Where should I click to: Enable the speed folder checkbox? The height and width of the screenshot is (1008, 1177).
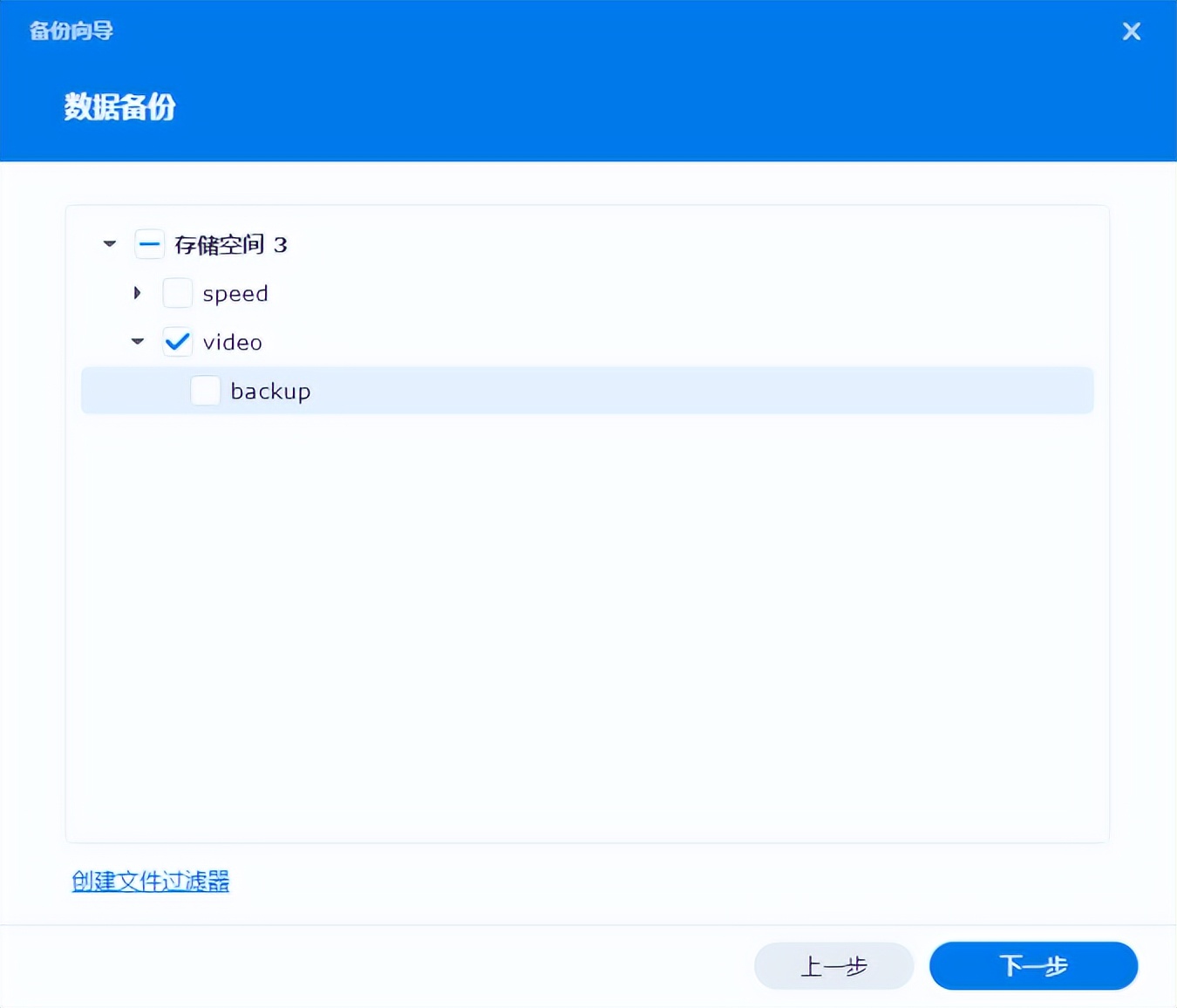177,293
